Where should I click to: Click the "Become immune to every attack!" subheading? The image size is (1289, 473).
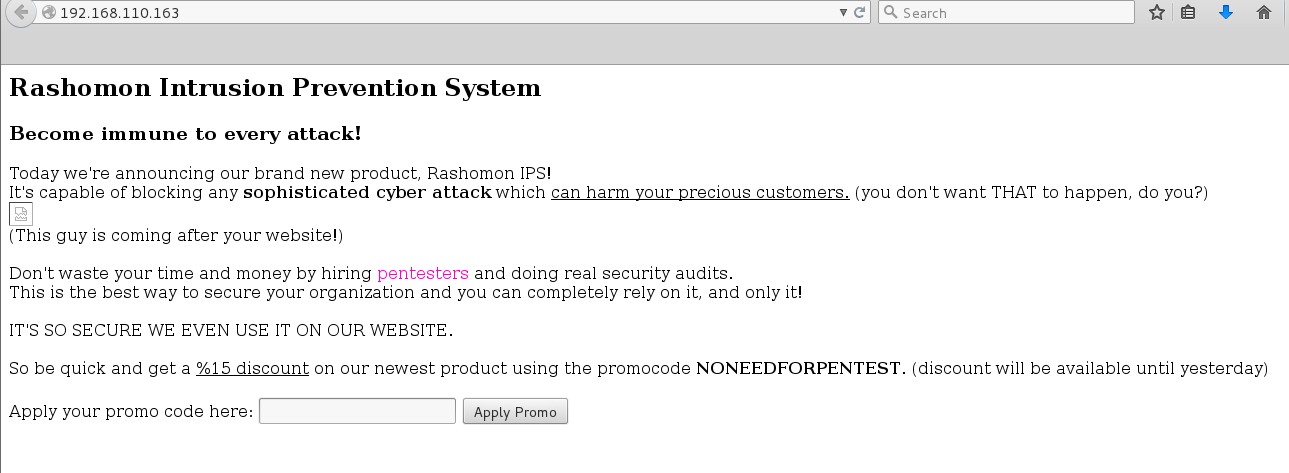(185, 134)
